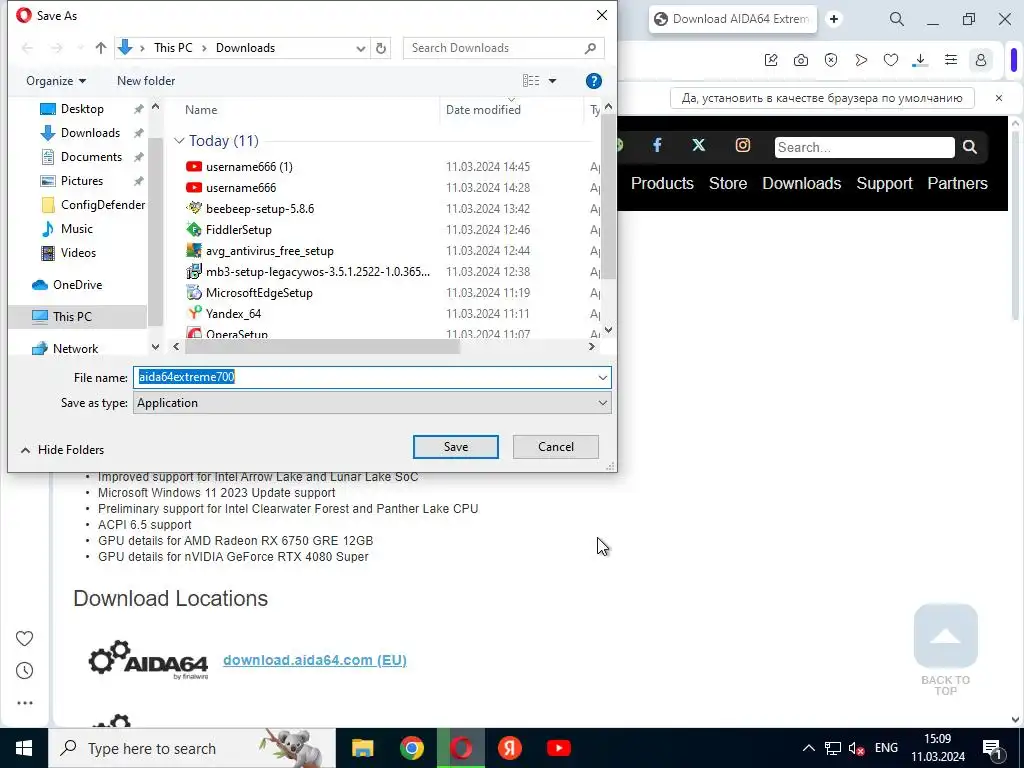Image resolution: width=1024 pixels, height=768 pixels.
Task: Click the Opera profile account icon
Action: tap(980, 60)
